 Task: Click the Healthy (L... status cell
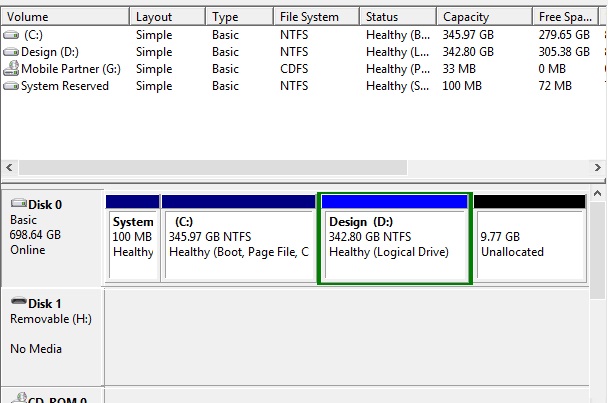click(x=398, y=52)
